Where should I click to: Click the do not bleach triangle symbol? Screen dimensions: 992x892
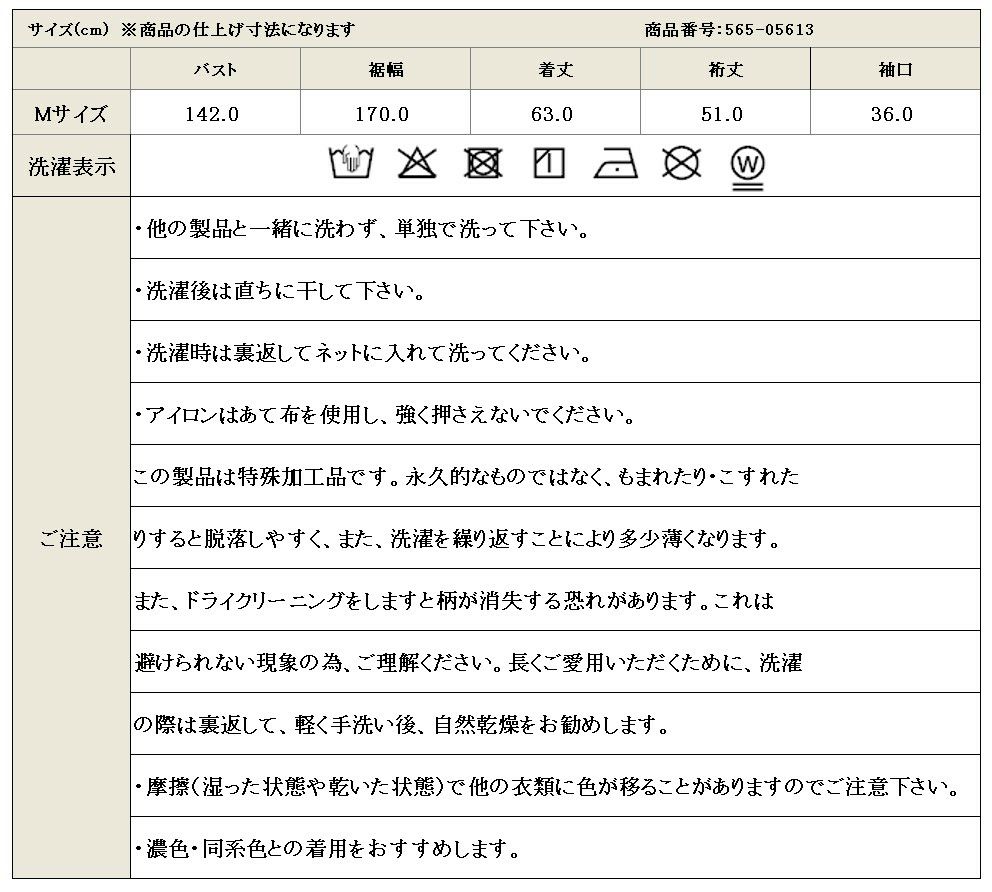416,163
